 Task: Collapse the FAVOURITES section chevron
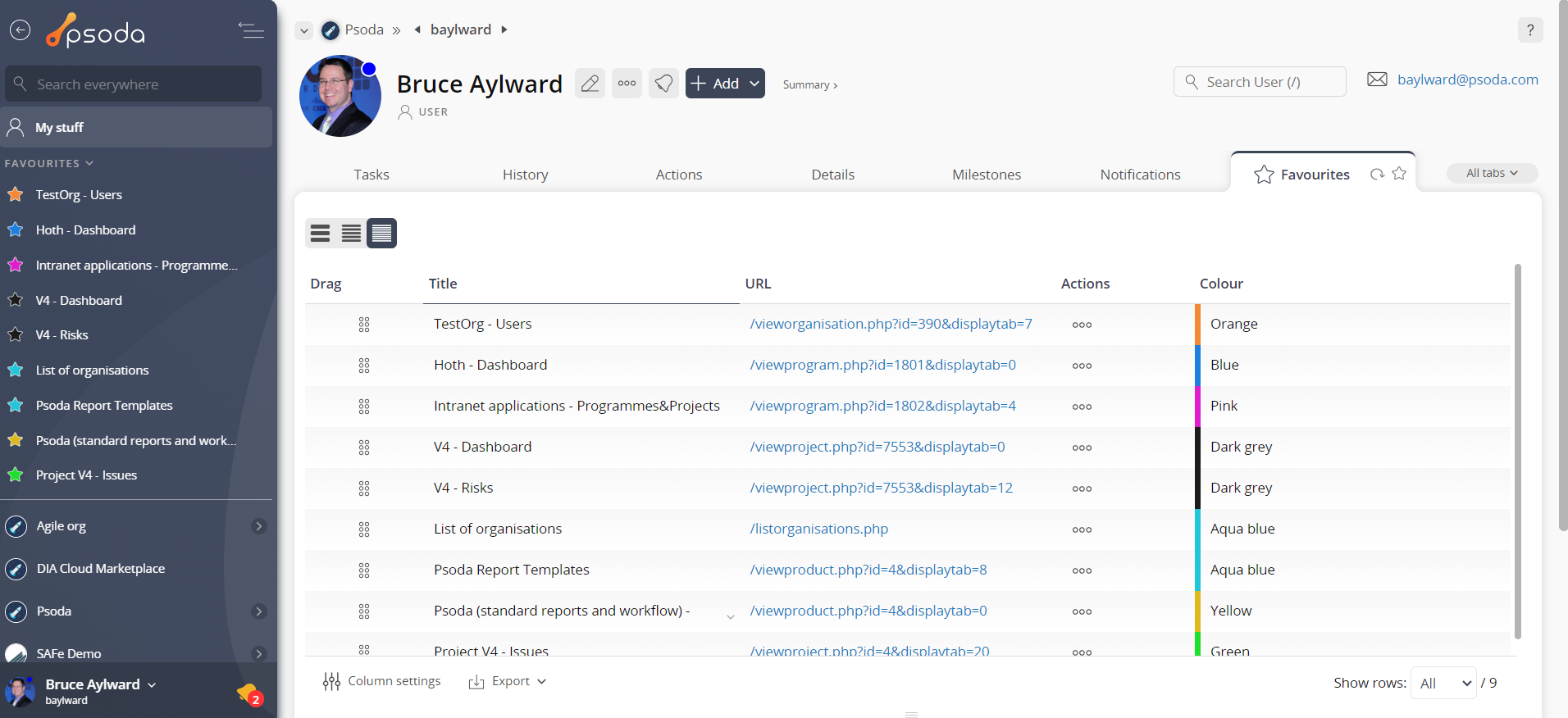pos(89,163)
